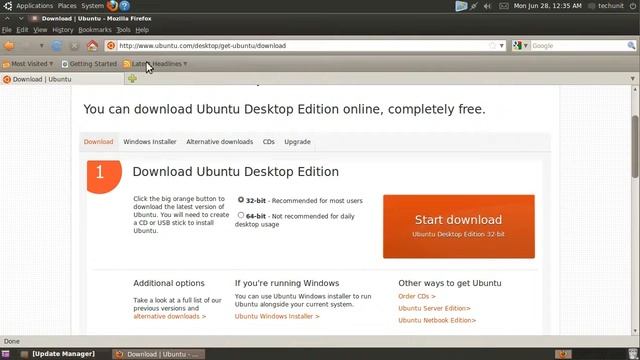
Task: Open the Ubuntu Windows installer link
Action: coord(277,316)
